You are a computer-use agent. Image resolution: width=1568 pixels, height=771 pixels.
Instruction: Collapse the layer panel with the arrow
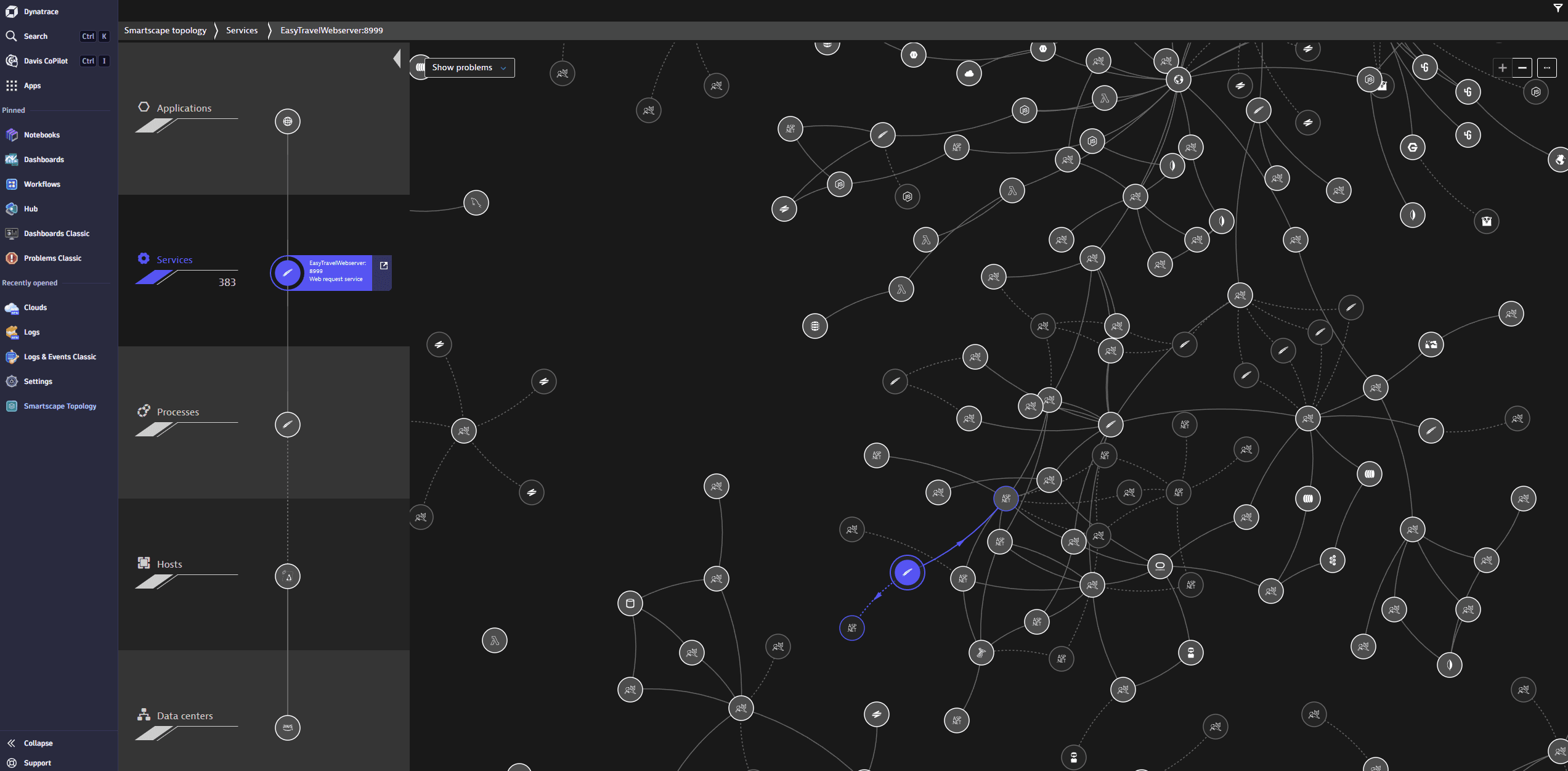(397, 59)
